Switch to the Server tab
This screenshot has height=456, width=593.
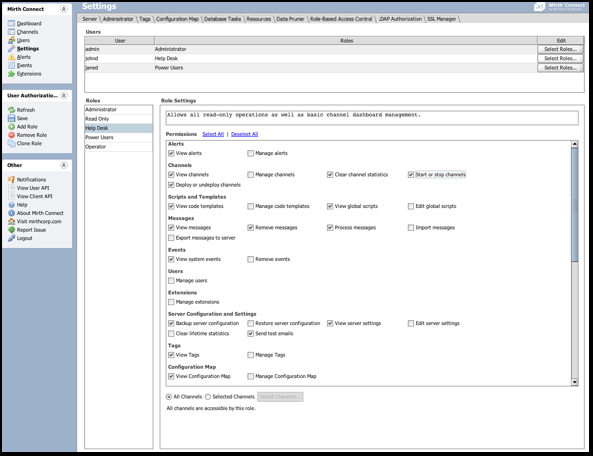tap(90, 19)
